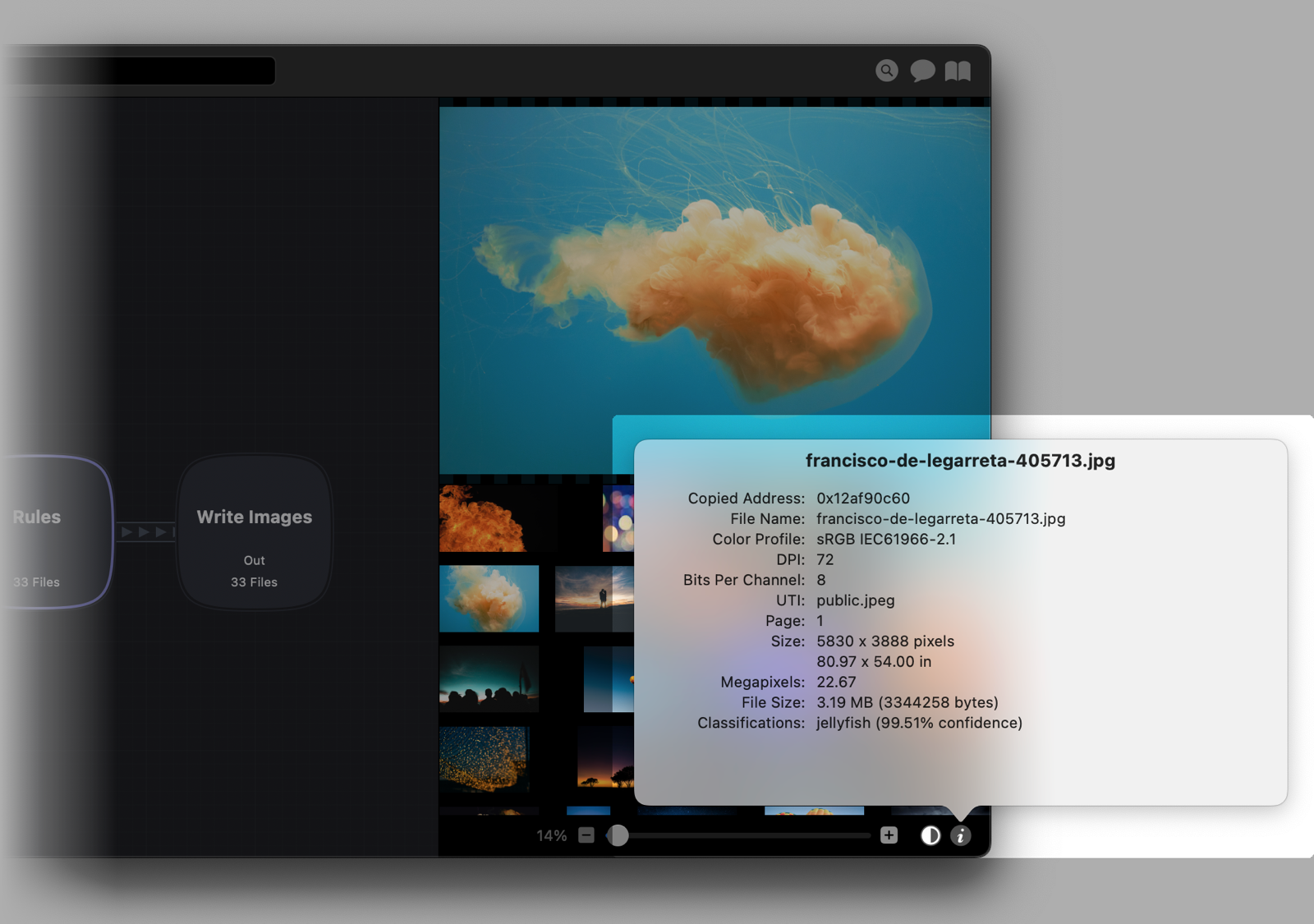Screen dimensions: 1314x924
Task: Select the Rules node
Action: 49,532
